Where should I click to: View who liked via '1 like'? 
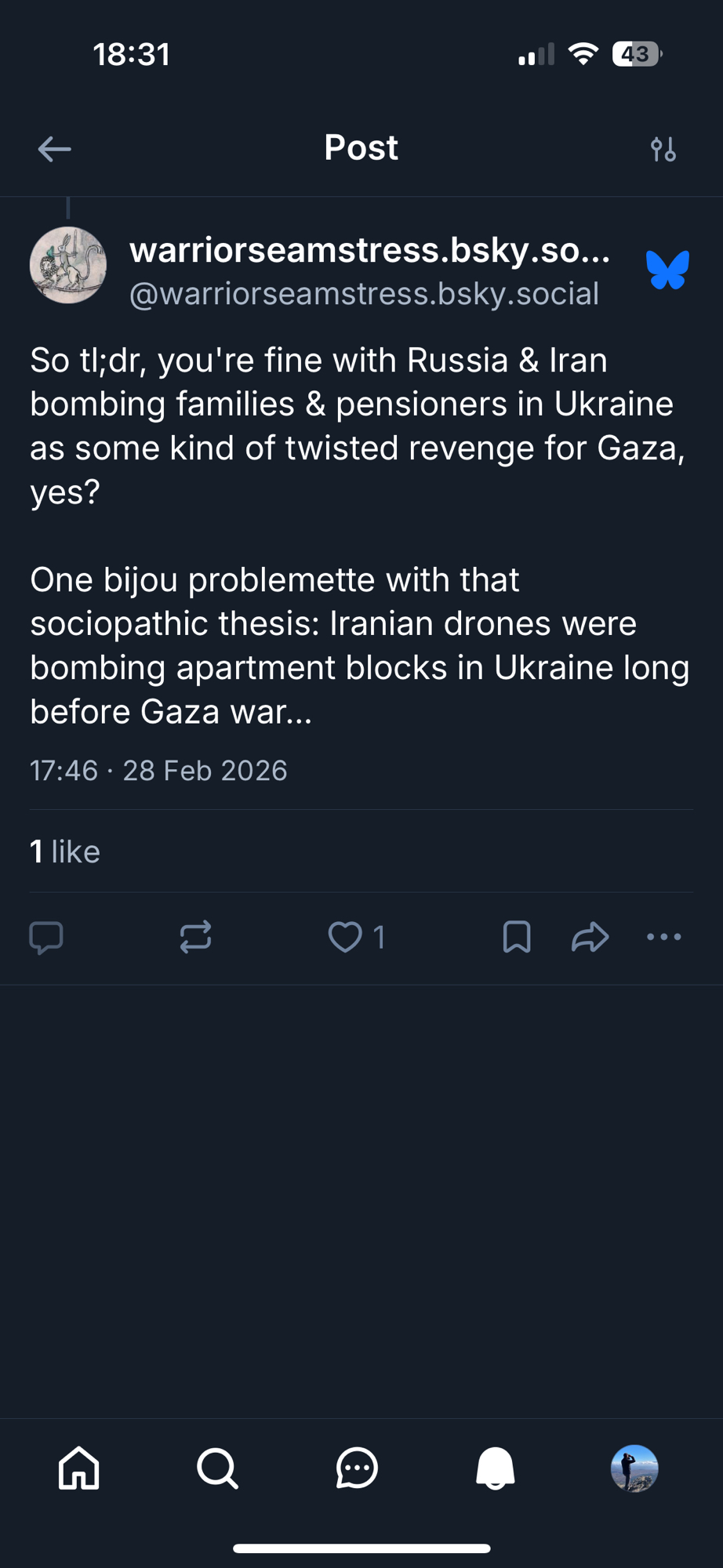tap(65, 851)
